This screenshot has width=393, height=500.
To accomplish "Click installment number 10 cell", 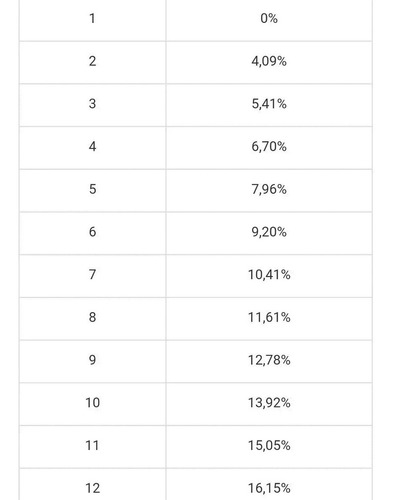I will tap(93, 404).
